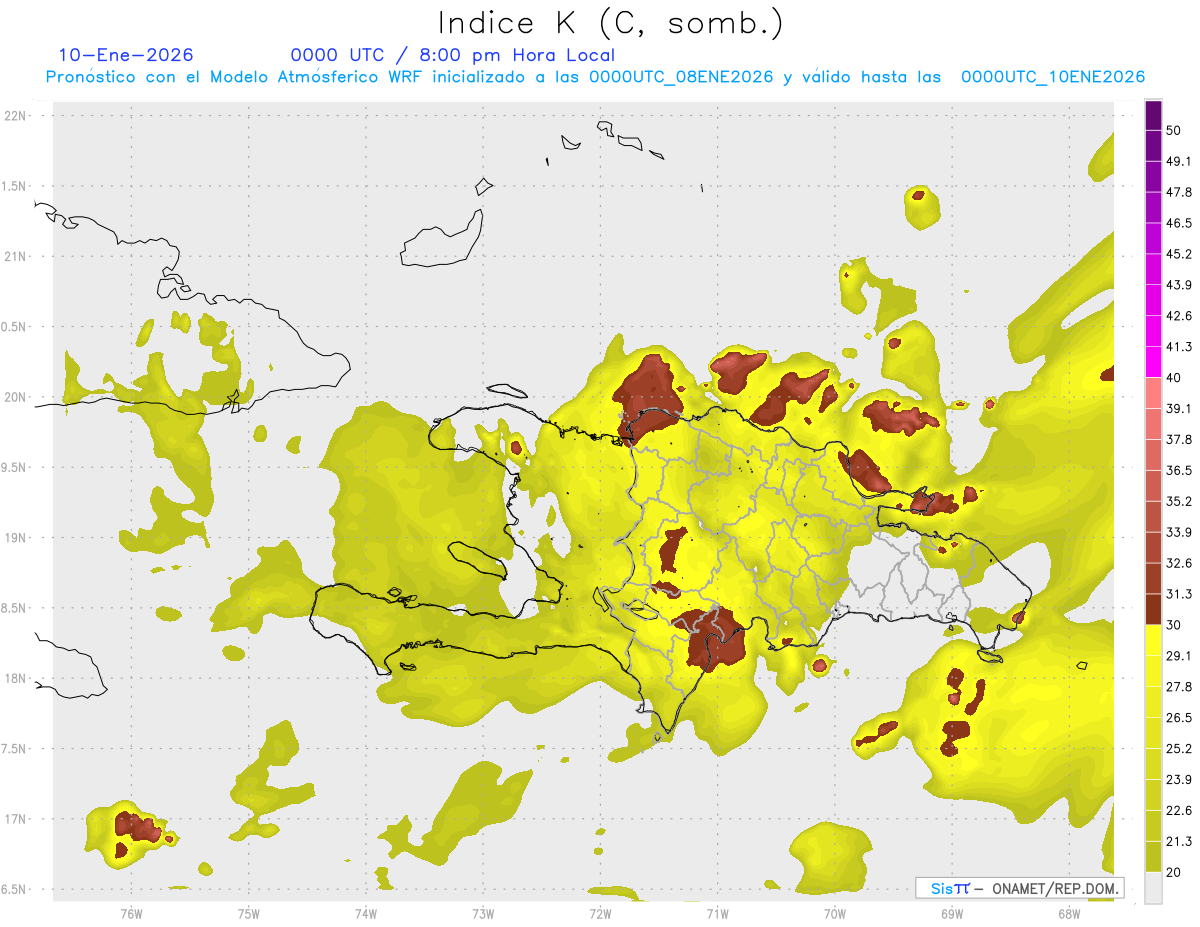1200x927 pixels.
Task: Click the 76W longitude axis label
Action: point(131,913)
